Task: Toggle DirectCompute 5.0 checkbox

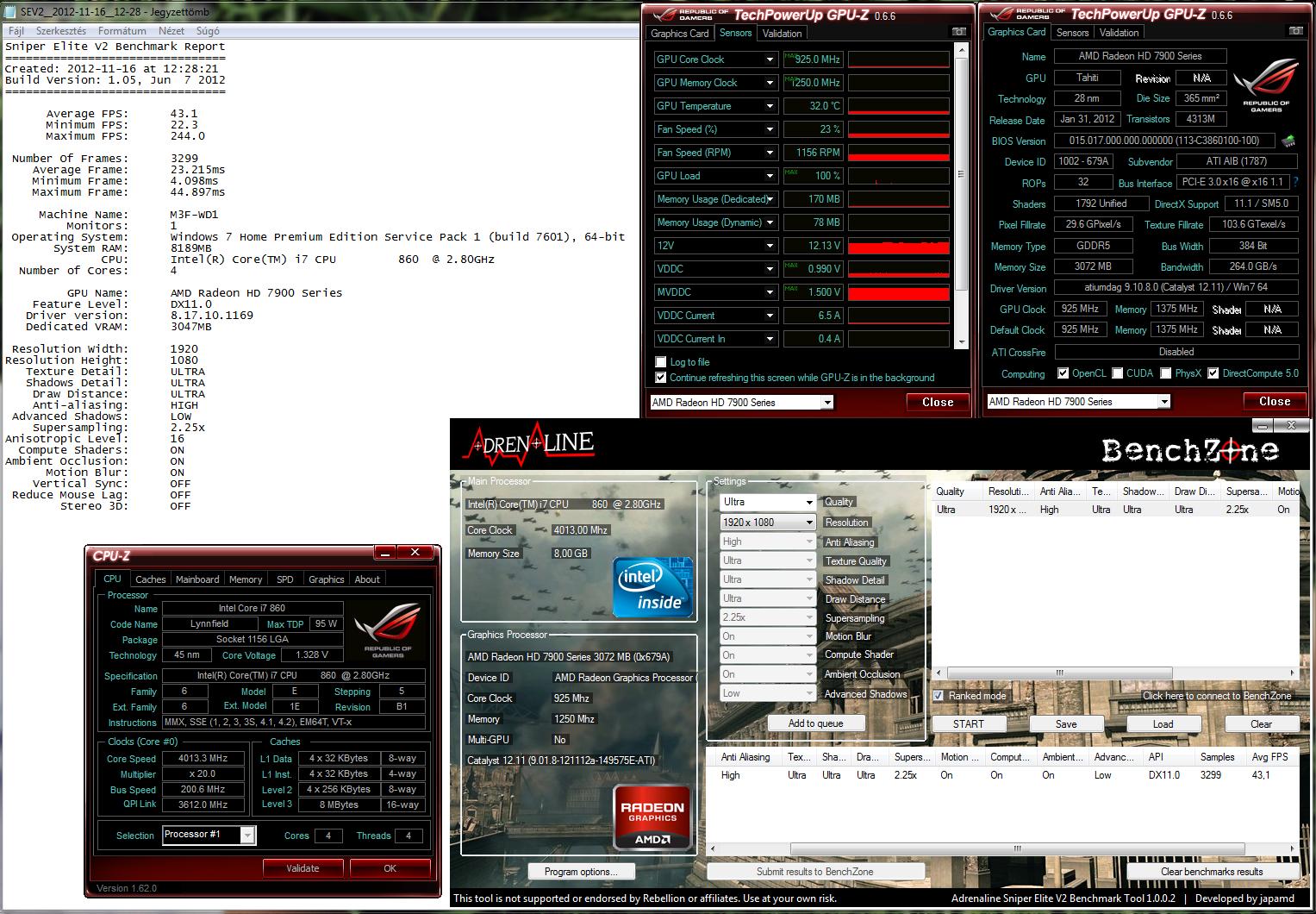Action: pyautogui.click(x=1213, y=373)
